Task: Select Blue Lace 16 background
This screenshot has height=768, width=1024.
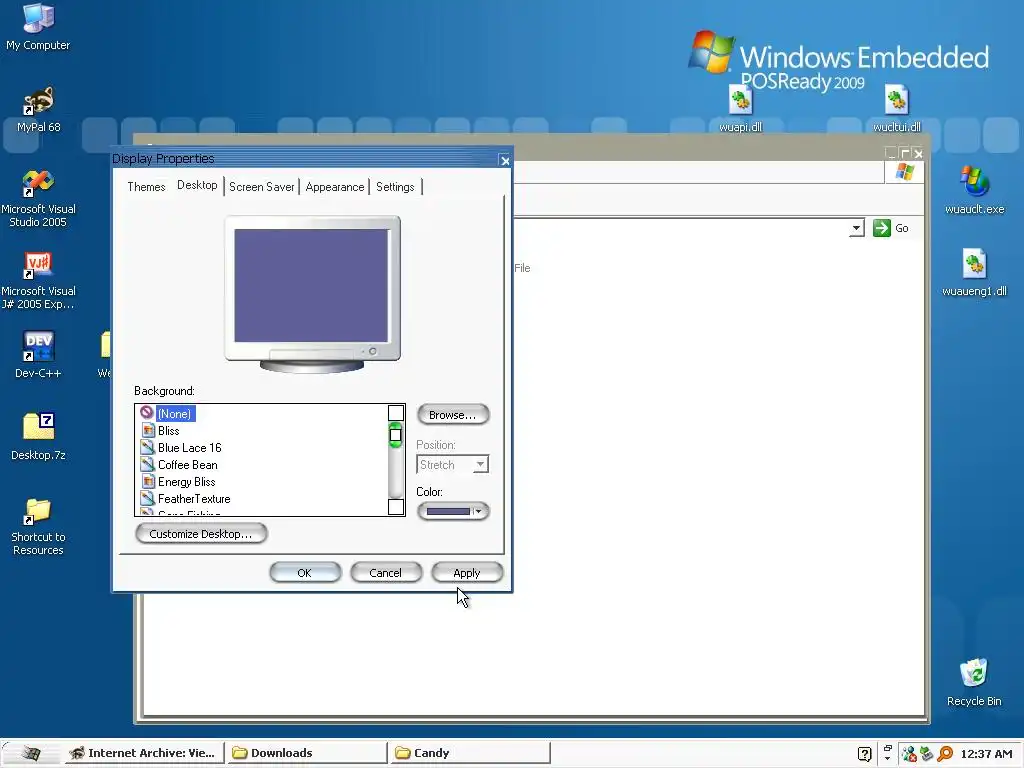Action: [x=189, y=447]
